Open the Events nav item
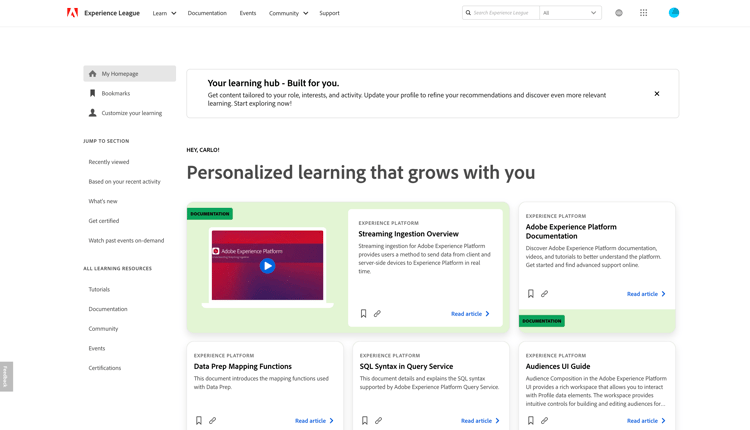750x430 pixels. point(248,13)
